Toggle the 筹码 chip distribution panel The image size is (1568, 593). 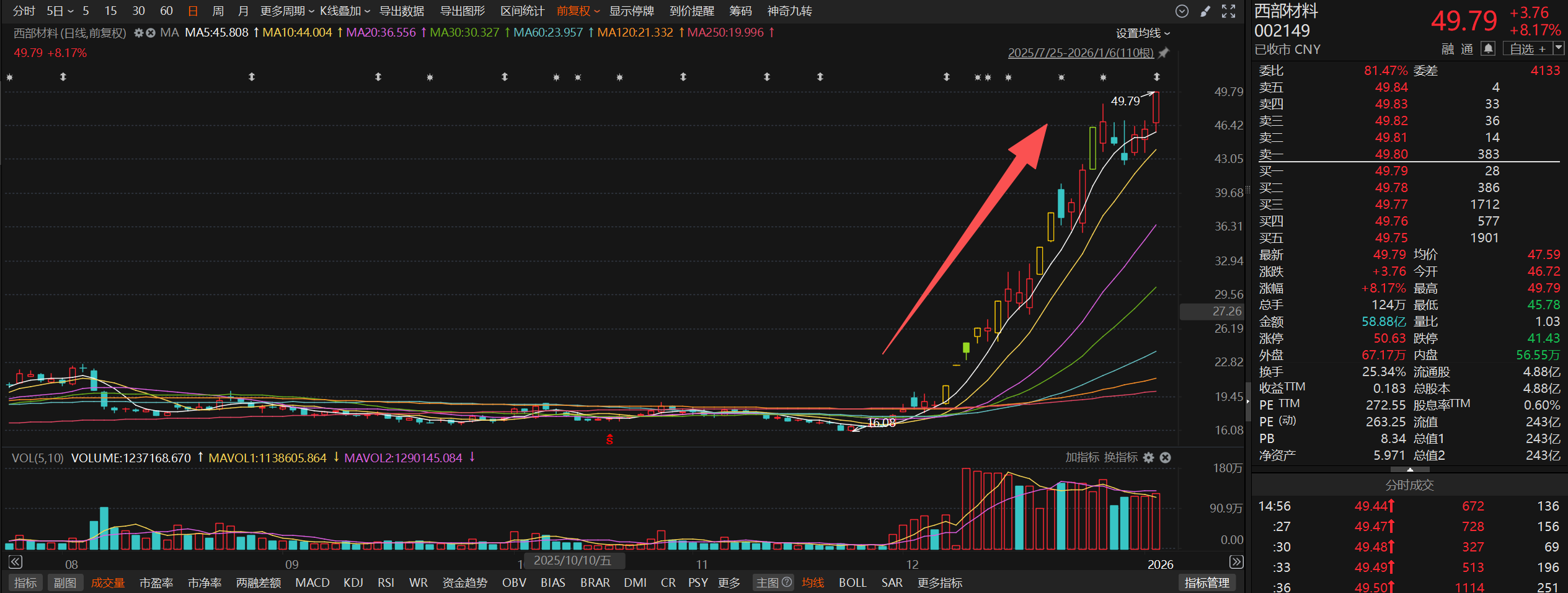coord(740,11)
